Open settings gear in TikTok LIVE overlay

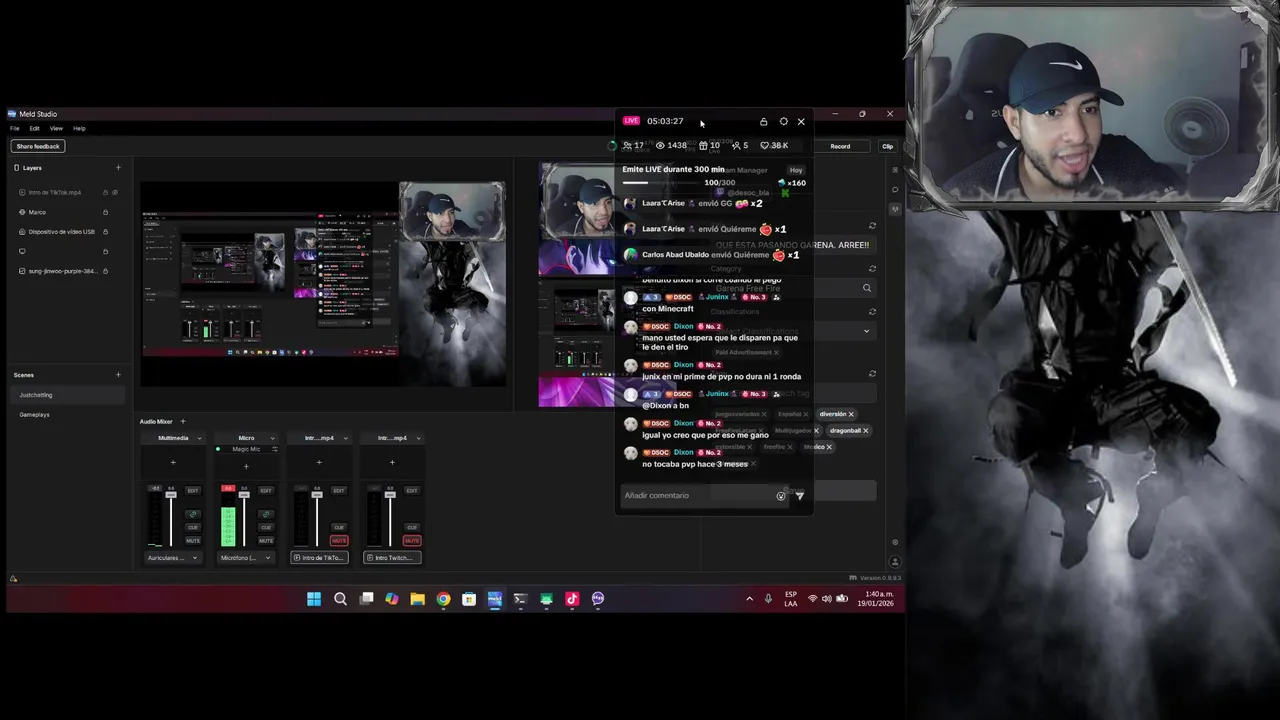pyautogui.click(x=783, y=122)
